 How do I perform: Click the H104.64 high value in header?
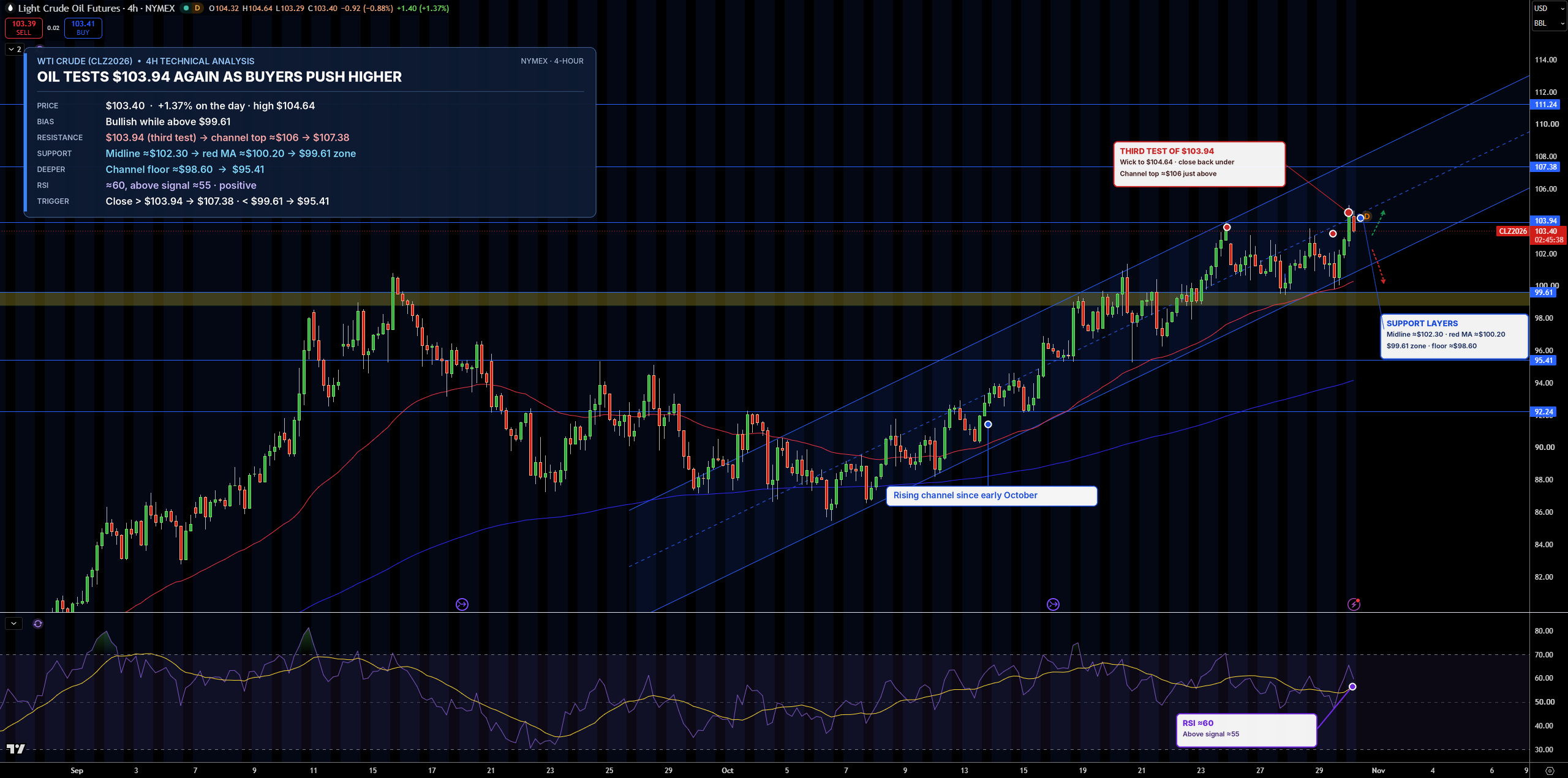[x=257, y=8]
